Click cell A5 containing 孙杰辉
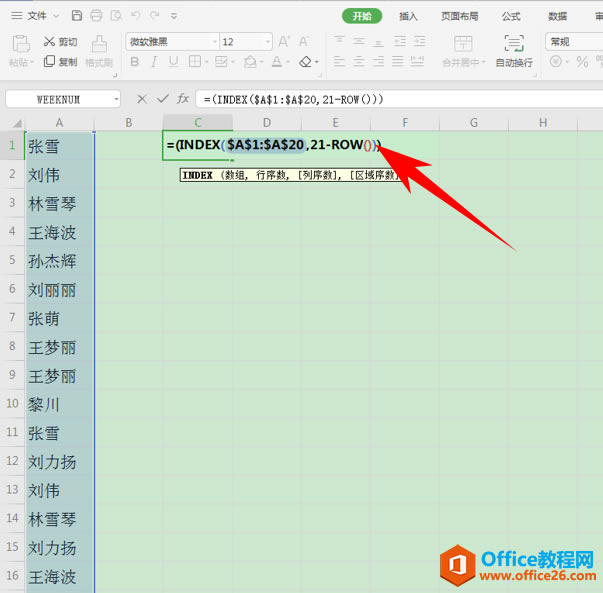The width and height of the screenshot is (603, 593). 60,260
